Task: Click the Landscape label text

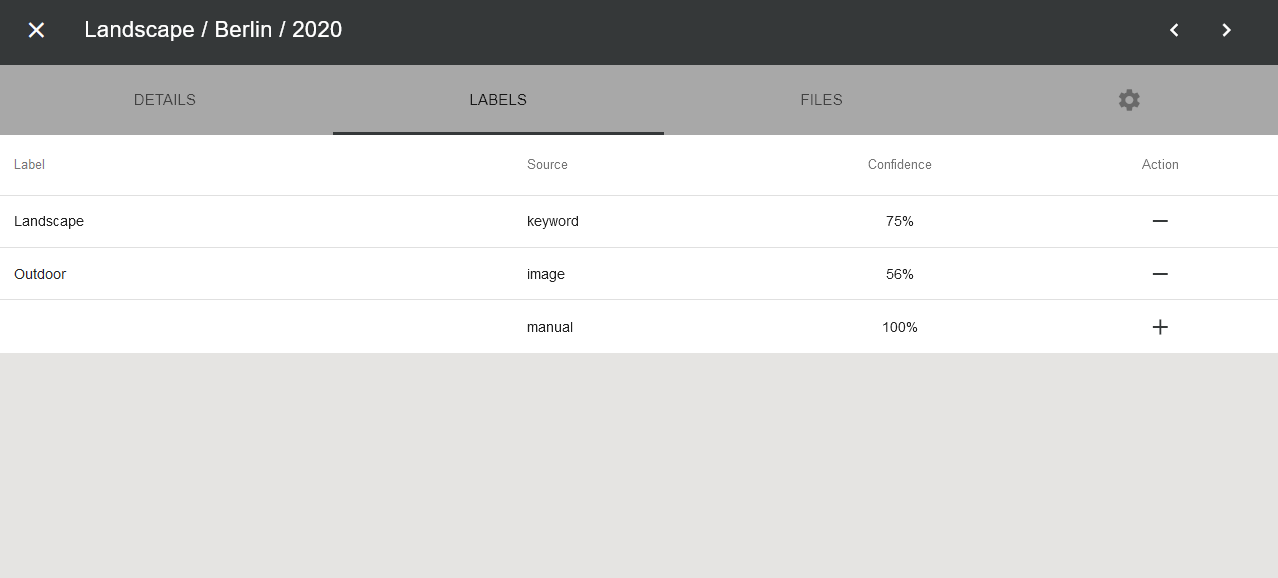Action: pos(48,221)
